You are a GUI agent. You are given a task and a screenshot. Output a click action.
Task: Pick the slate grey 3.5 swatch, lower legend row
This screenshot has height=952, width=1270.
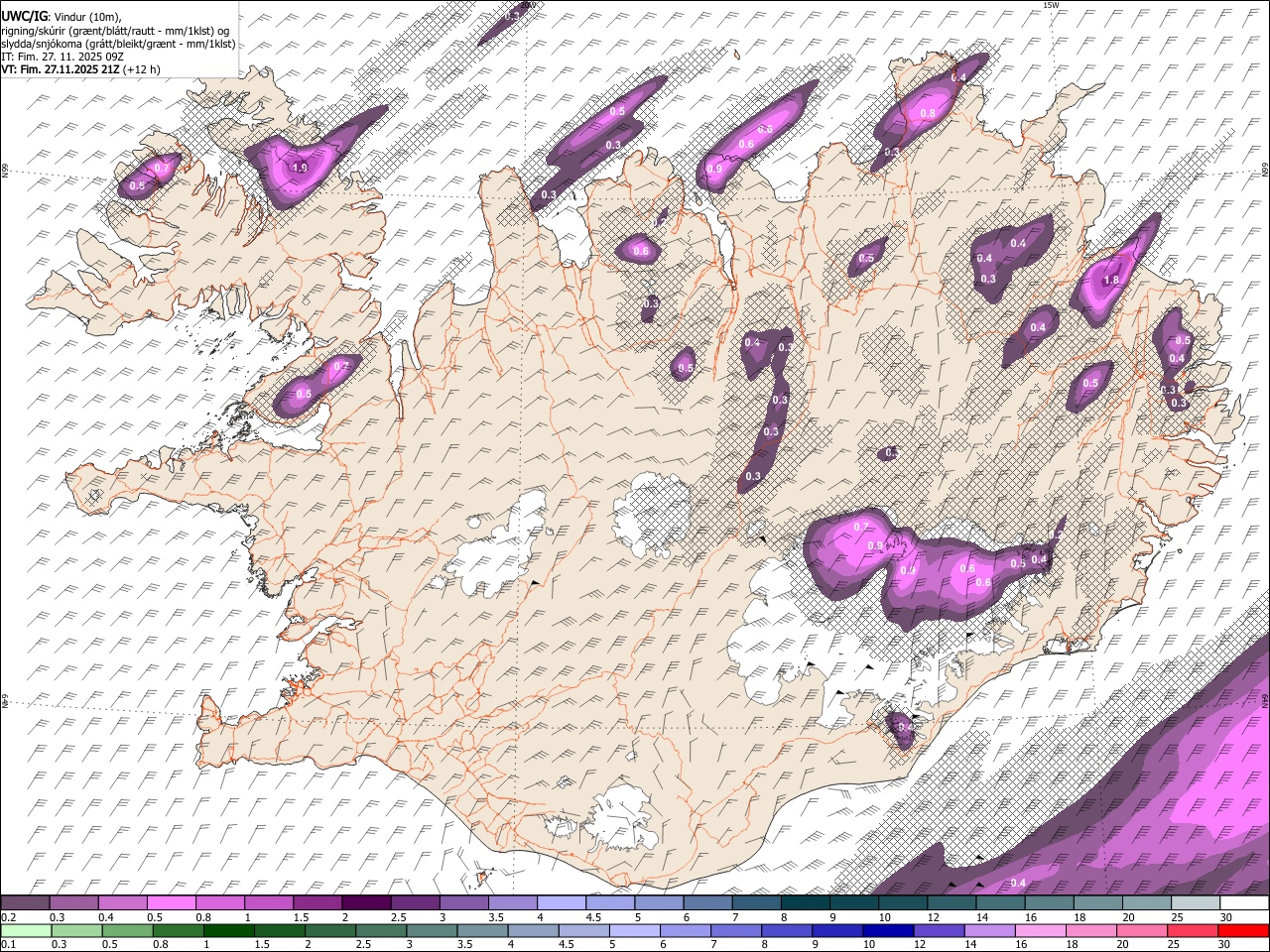pyautogui.click(x=482, y=931)
